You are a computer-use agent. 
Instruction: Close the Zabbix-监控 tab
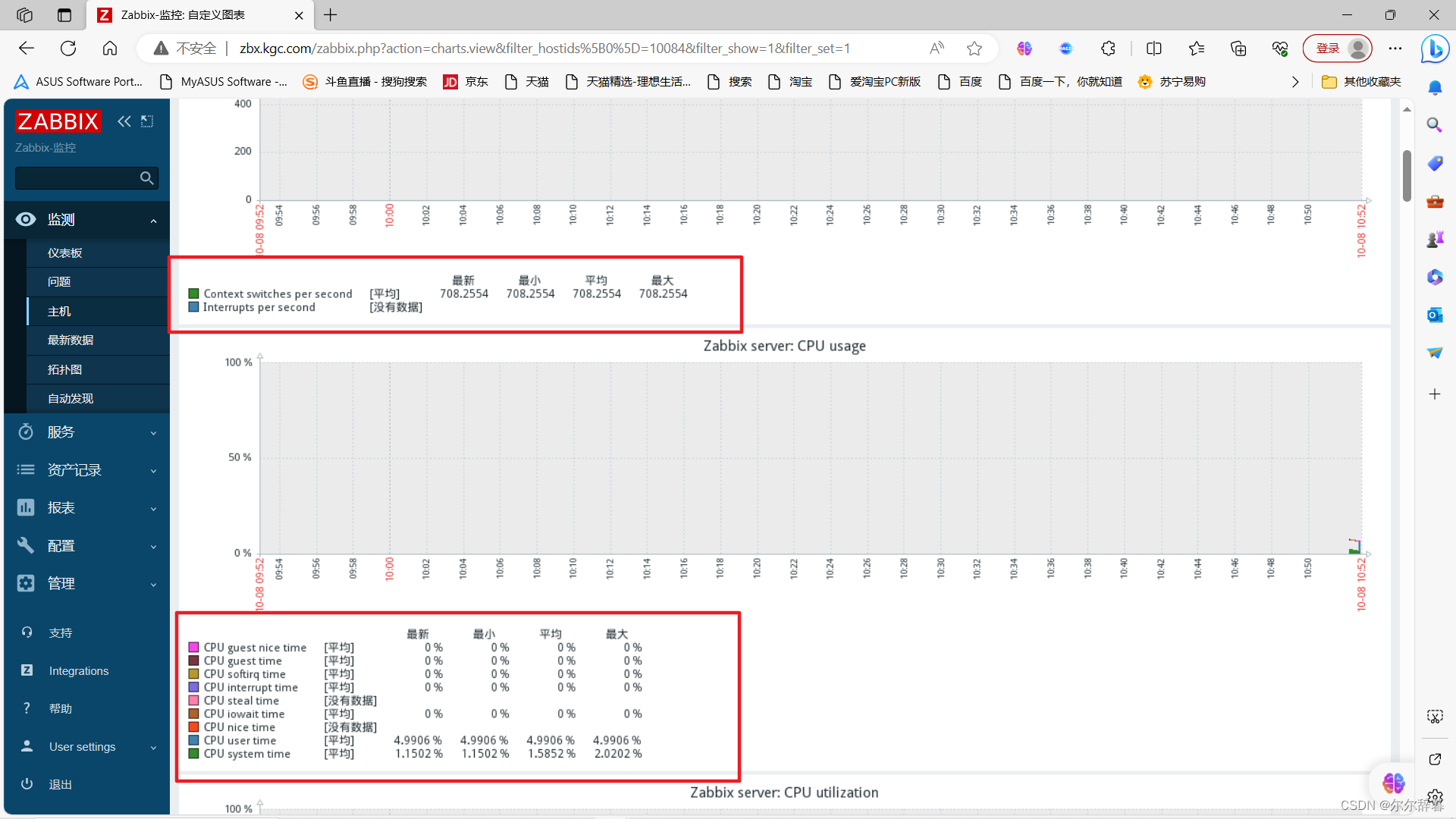click(299, 15)
